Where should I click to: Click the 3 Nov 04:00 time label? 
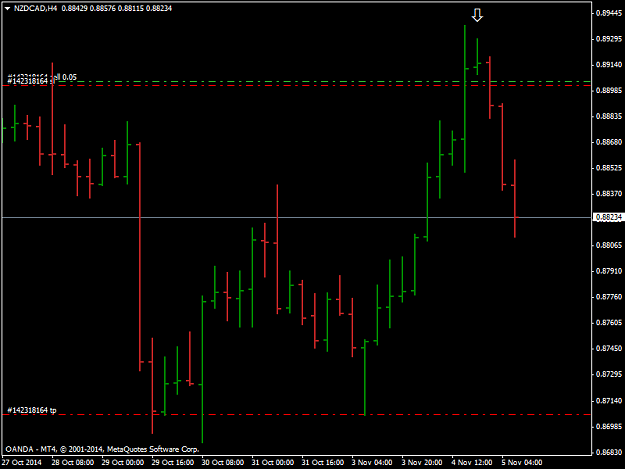pyautogui.click(x=372, y=462)
